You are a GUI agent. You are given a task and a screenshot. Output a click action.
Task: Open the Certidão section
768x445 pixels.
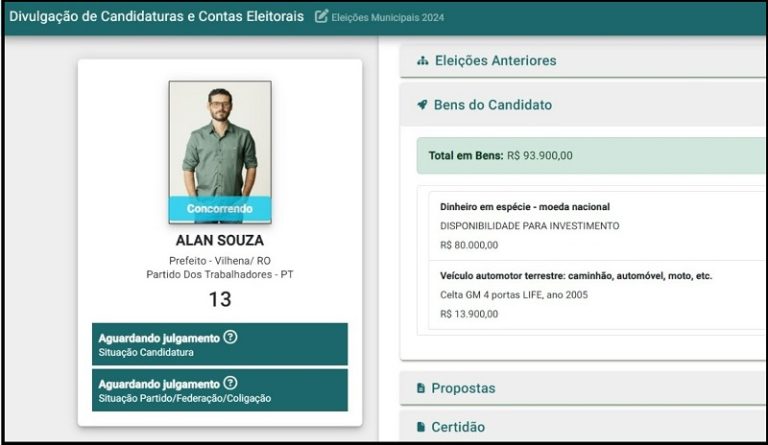click(x=458, y=427)
